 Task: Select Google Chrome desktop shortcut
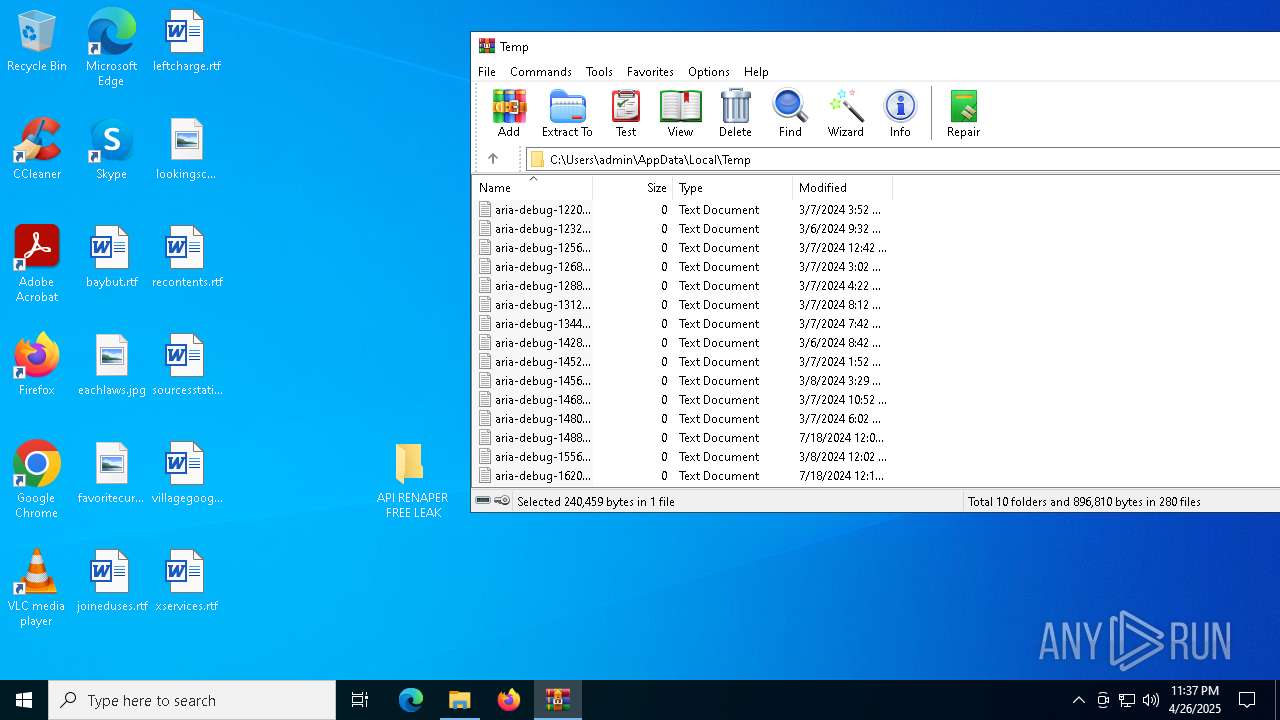point(37,480)
